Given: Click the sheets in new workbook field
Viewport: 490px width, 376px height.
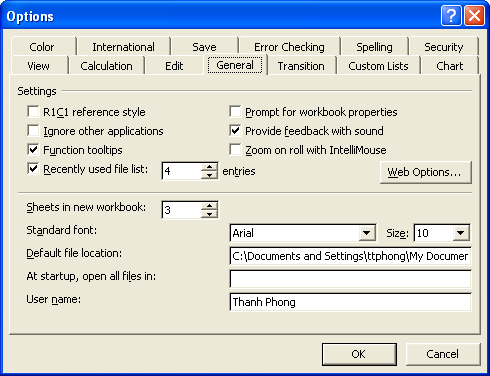Looking at the screenshot, I should [182, 210].
